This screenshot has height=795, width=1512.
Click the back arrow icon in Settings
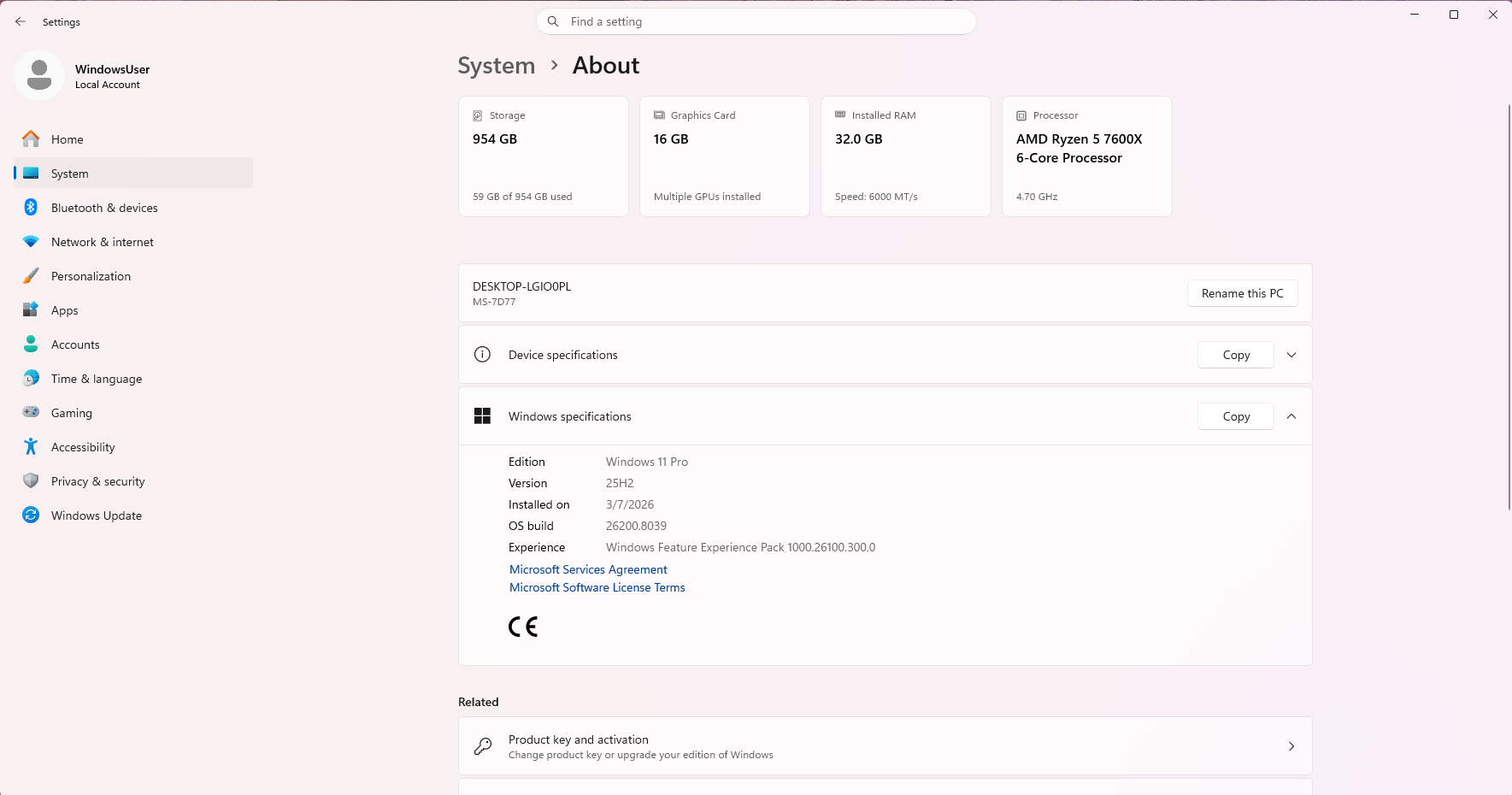coord(21,21)
